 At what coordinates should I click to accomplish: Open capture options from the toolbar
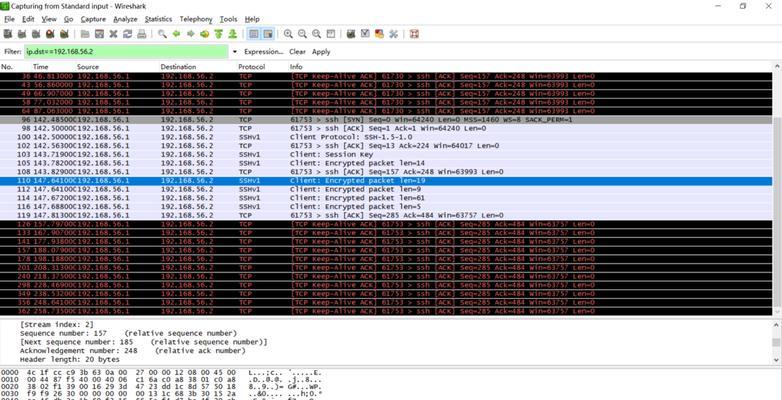click(x=21, y=34)
